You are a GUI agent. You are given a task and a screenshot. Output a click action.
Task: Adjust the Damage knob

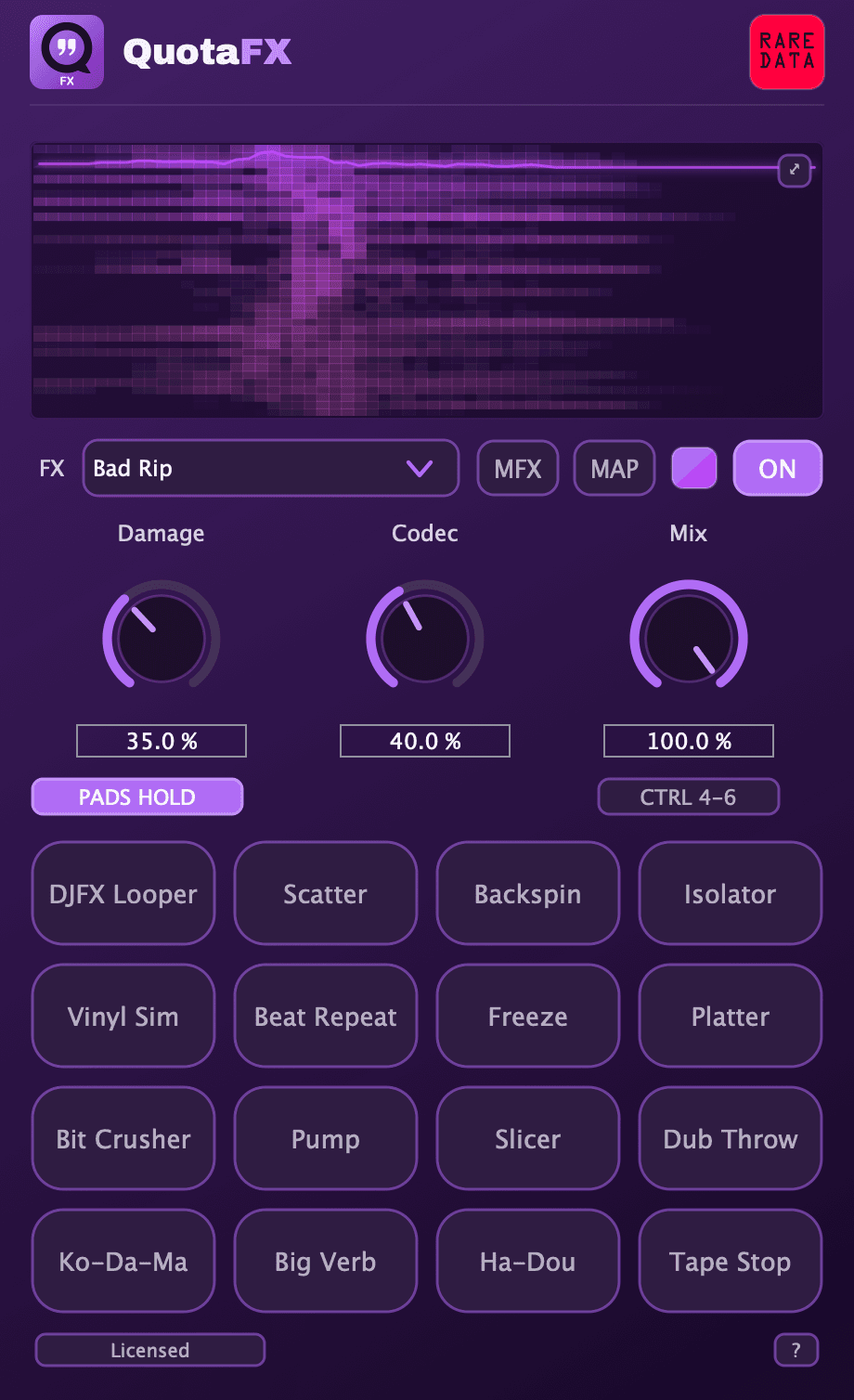click(x=162, y=638)
